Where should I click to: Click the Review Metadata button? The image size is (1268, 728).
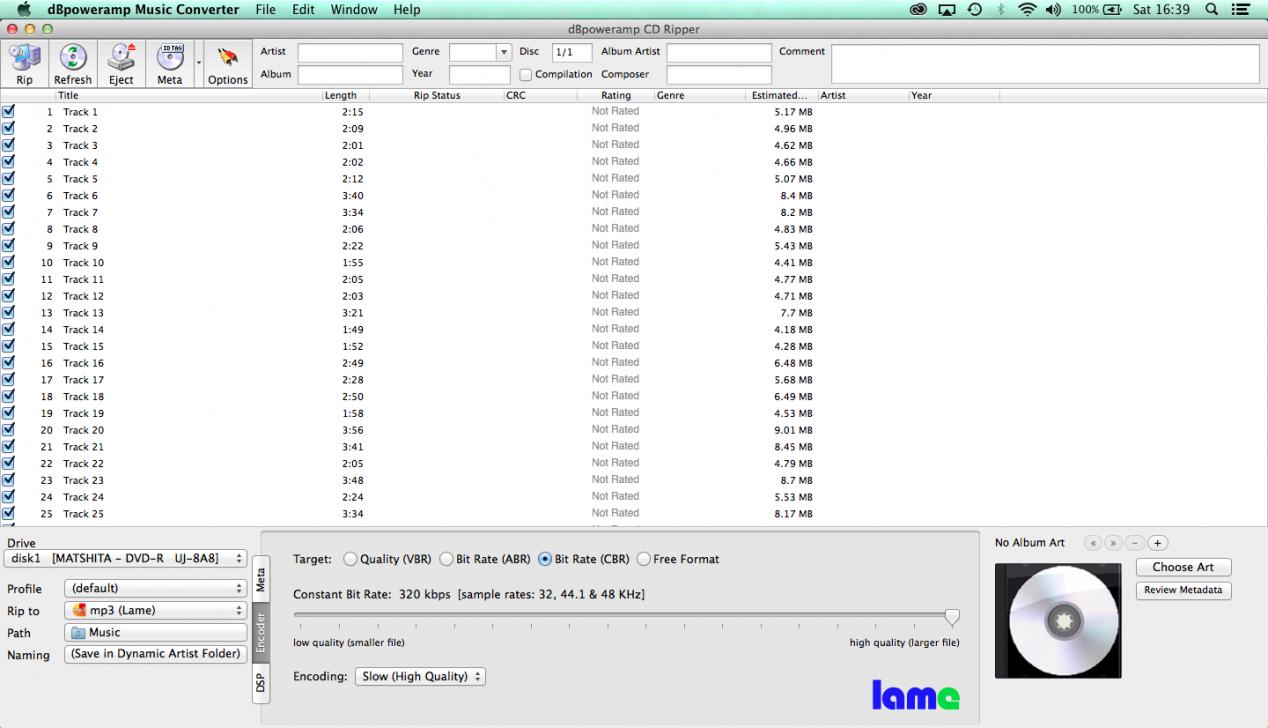pos(1183,590)
